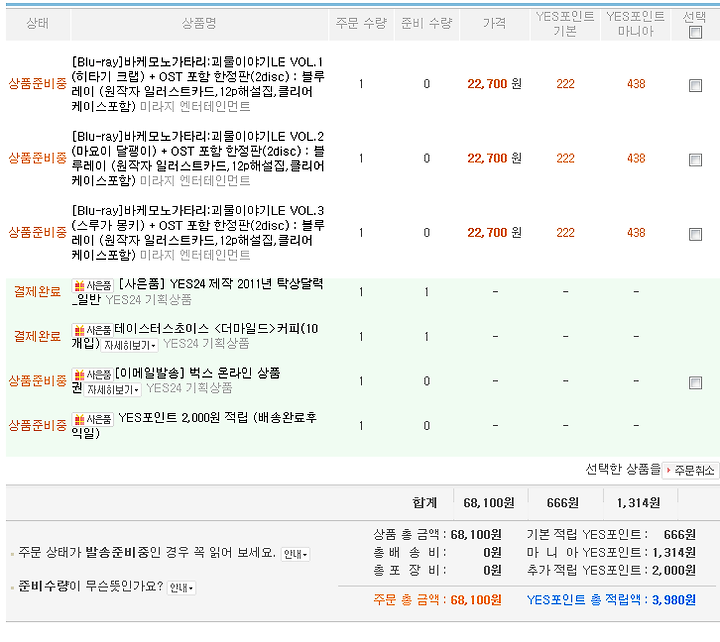This screenshot has height=642, width=720.
Task: Click YES포인트 총 적립액 : 3,980원 text
Action: click(611, 600)
